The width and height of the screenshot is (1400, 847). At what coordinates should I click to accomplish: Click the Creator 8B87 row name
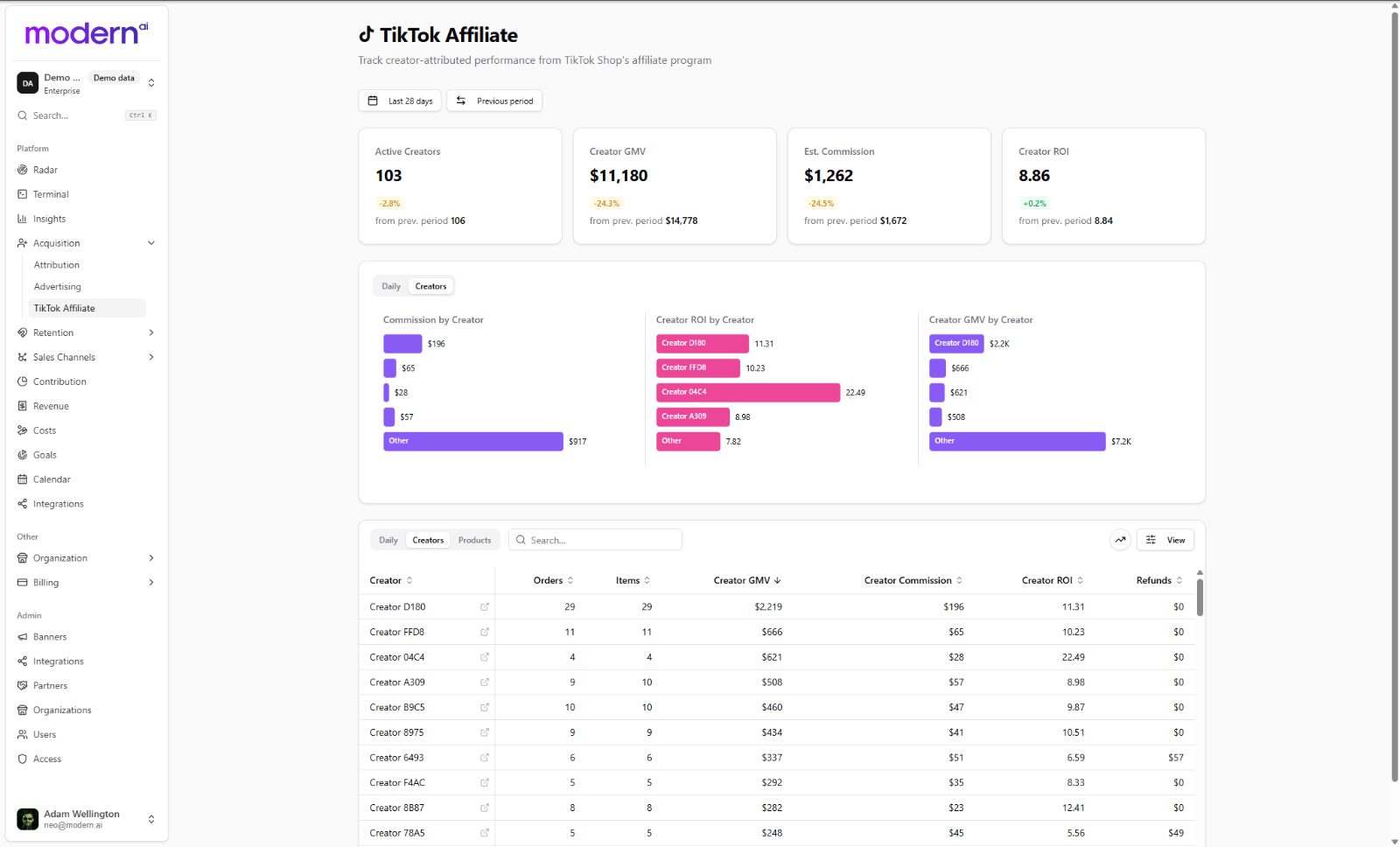coord(396,808)
